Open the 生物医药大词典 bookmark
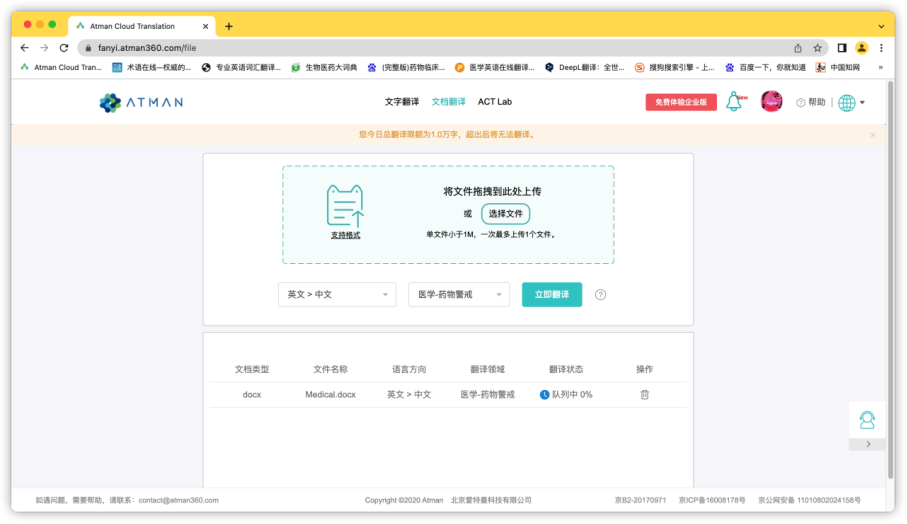The width and height of the screenshot is (907, 524). (325, 68)
